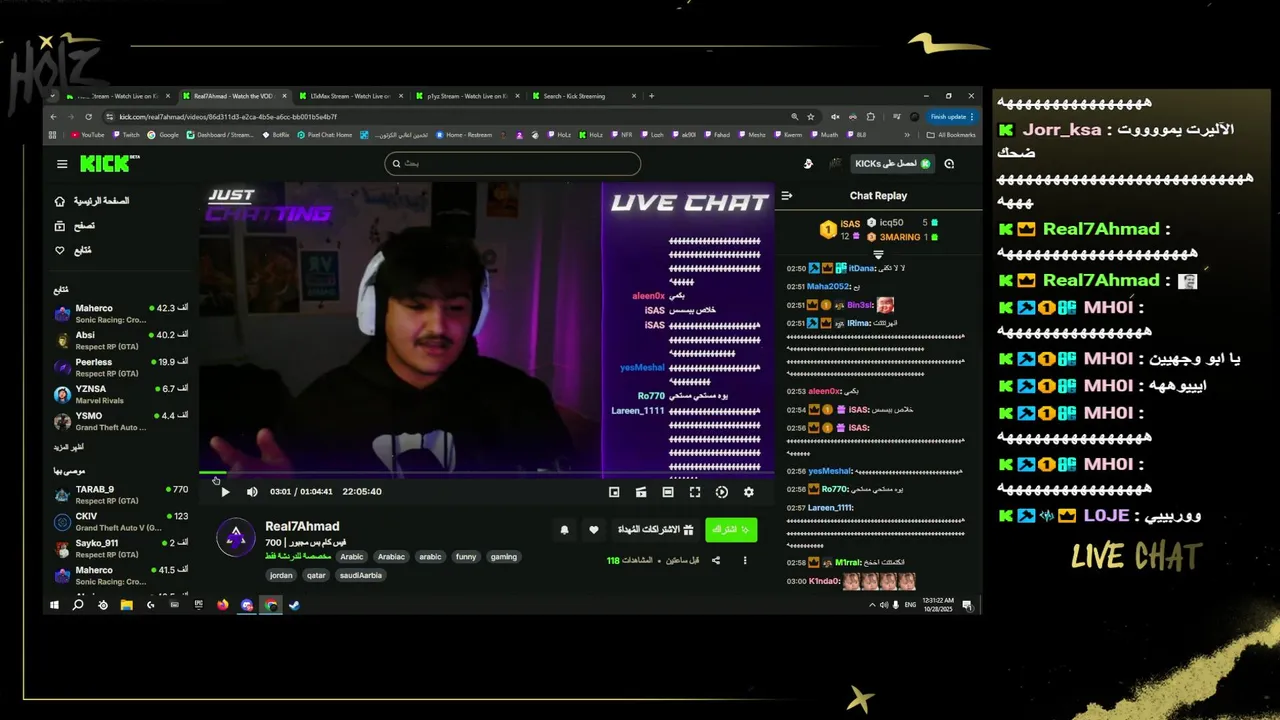Image resolution: width=1280 pixels, height=720 pixels.
Task: Open the three-dot options menu under Subscribe
Action: (744, 560)
